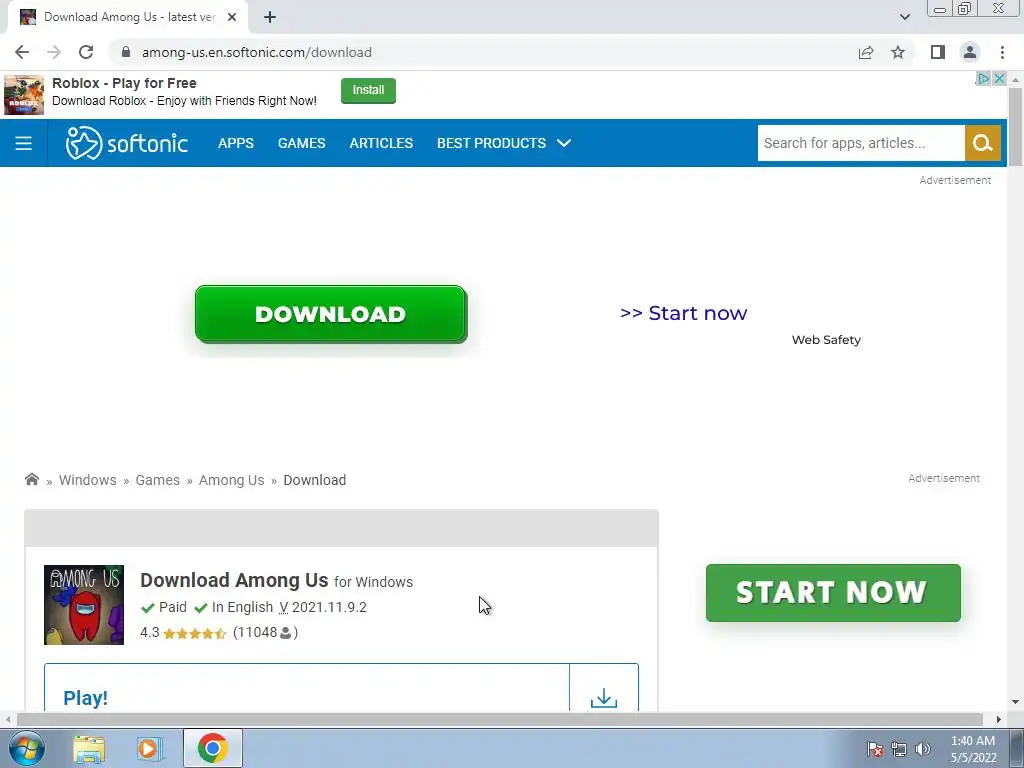This screenshot has width=1024, height=768.
Task: Open a new tab with plus button
Action: point(270,17)
